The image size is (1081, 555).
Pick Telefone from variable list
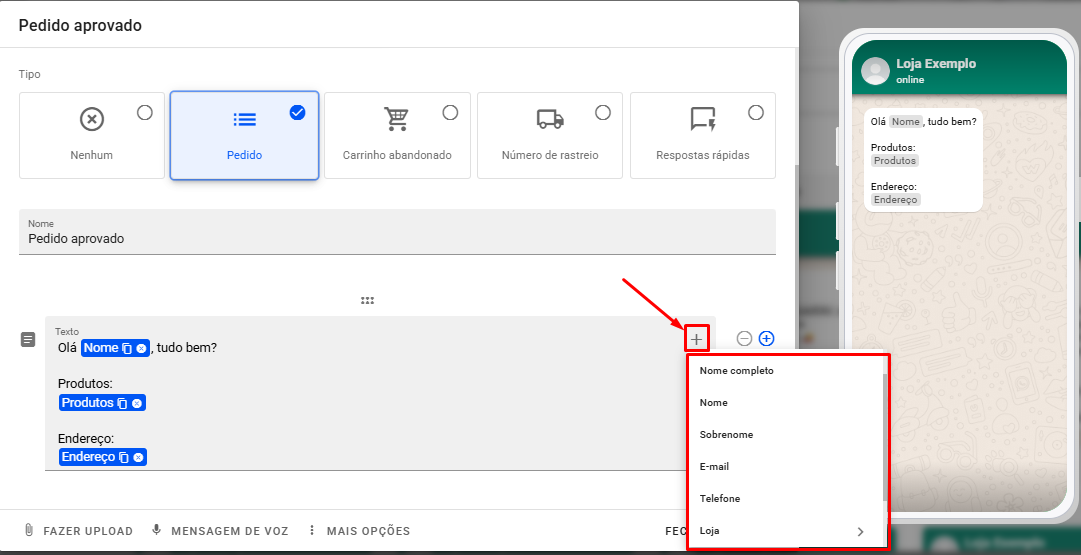coord(720,499)
